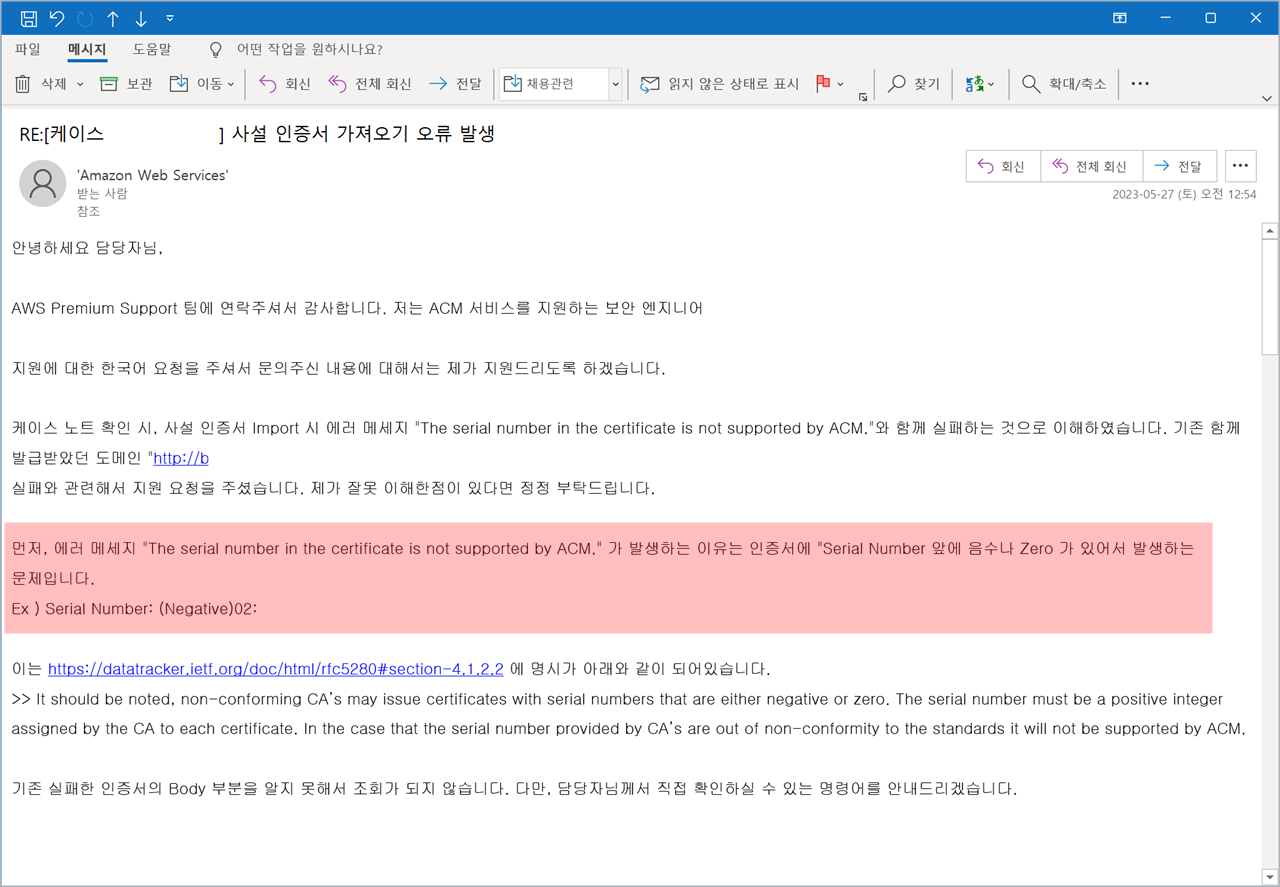Go to previous item with up arrow
1280x887 pixels.
(x=113, y=18)
